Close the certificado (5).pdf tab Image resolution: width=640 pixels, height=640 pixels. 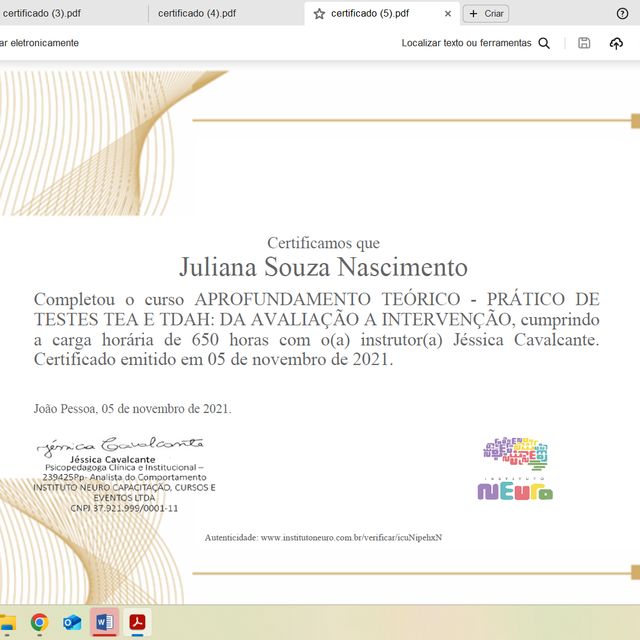448,14
